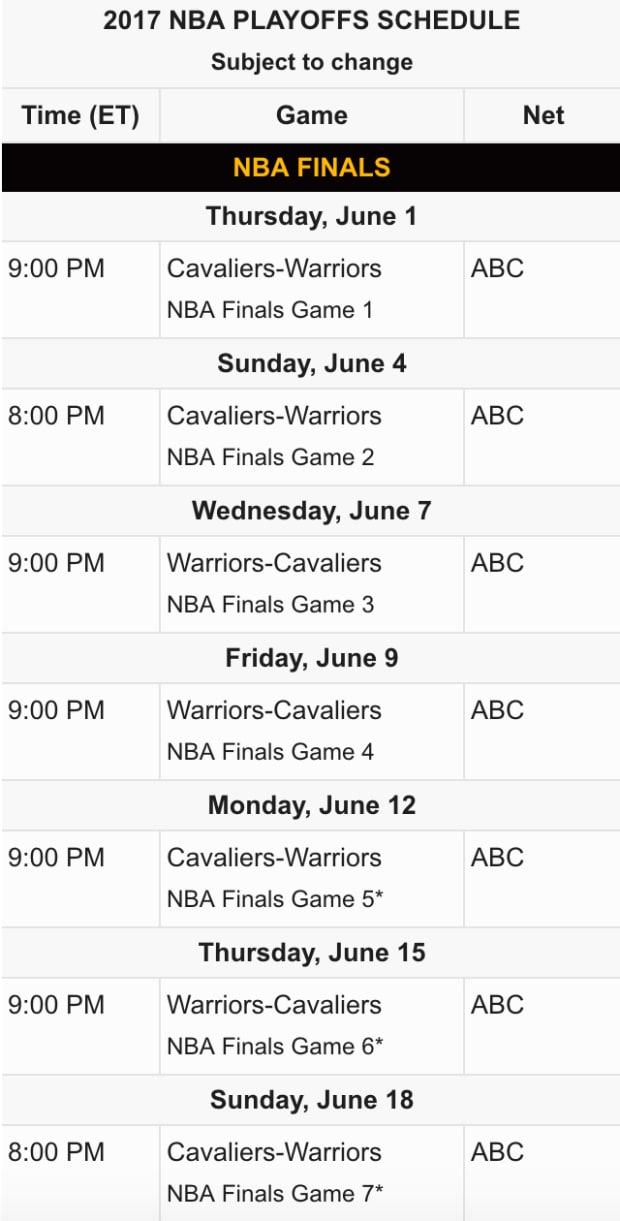Click the Friday, June 9 date header
This screenshot has height=1221, width=620.
(x=311, y=658)
